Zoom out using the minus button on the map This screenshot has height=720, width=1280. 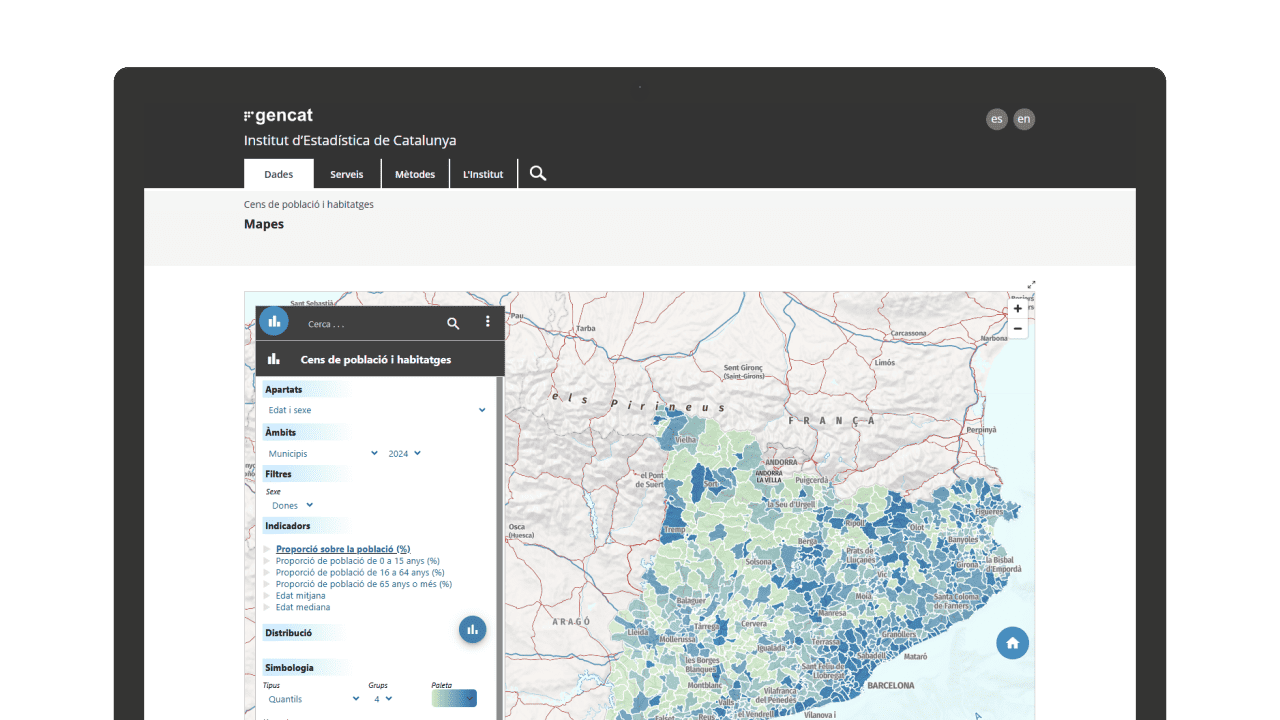click(x=1018, y=328)
